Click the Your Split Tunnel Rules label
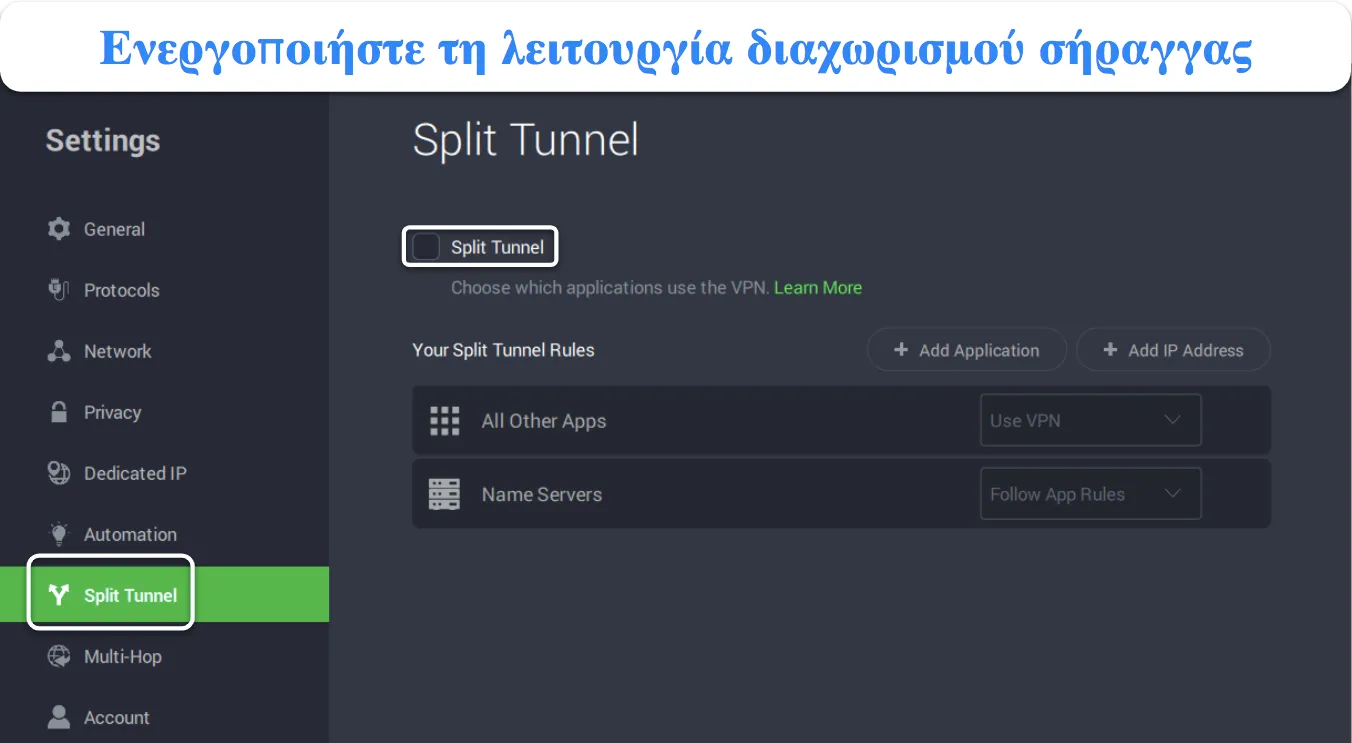The height and width of the screenshot is (743, 1352). coord(503,350)
